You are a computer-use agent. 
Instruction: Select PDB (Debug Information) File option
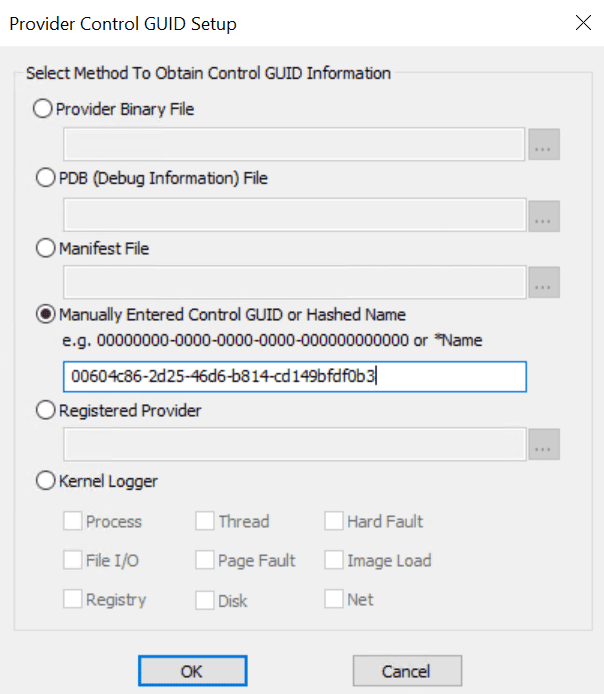point(44,179)
